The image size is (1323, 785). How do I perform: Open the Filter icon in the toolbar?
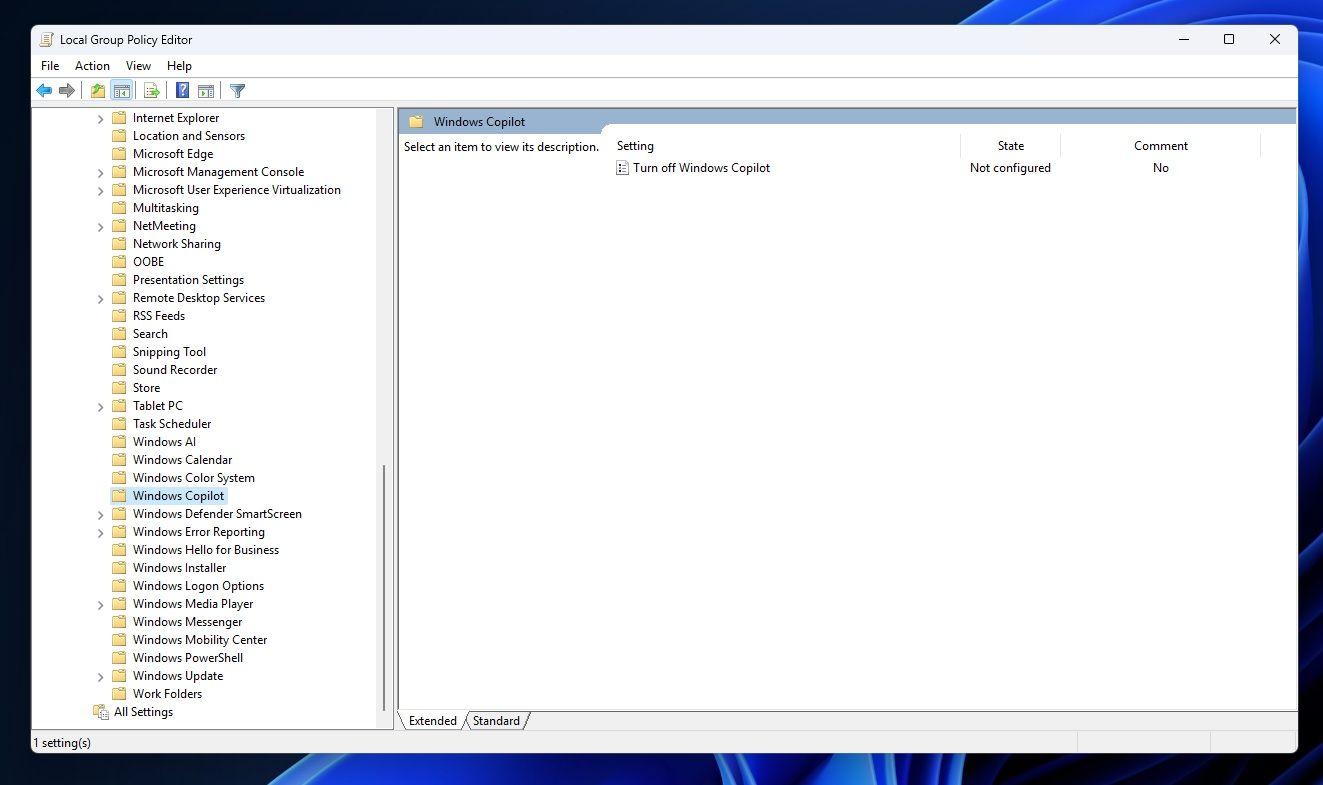[237, 90]
